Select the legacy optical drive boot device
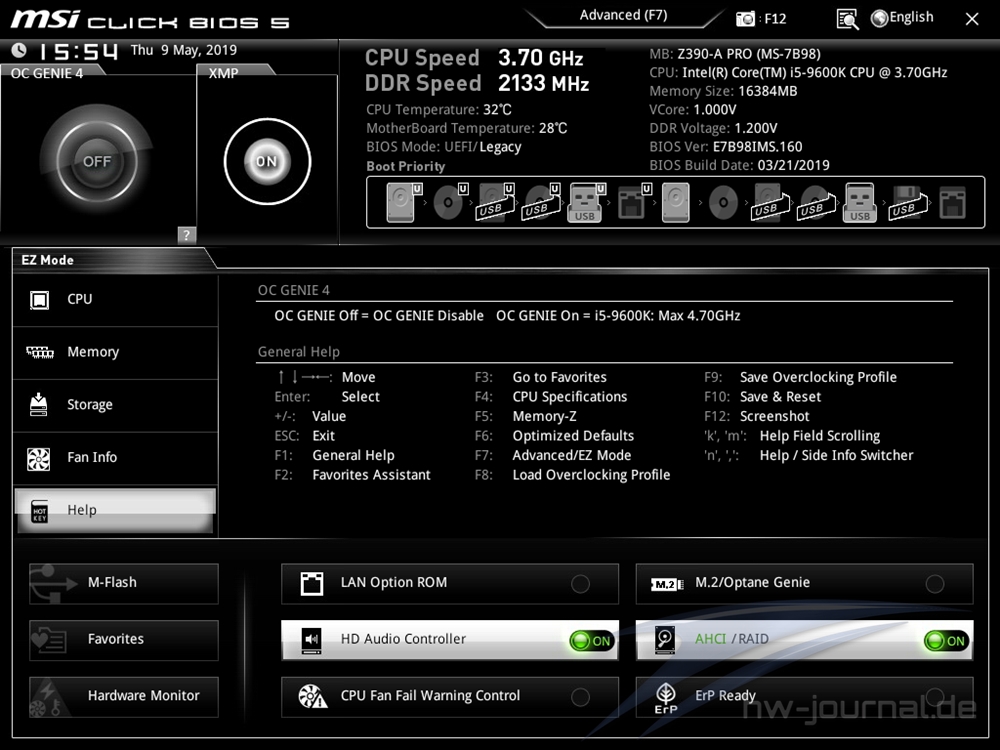The width and height of the screenshot is (1000, 750). click(x=723, y=203)
